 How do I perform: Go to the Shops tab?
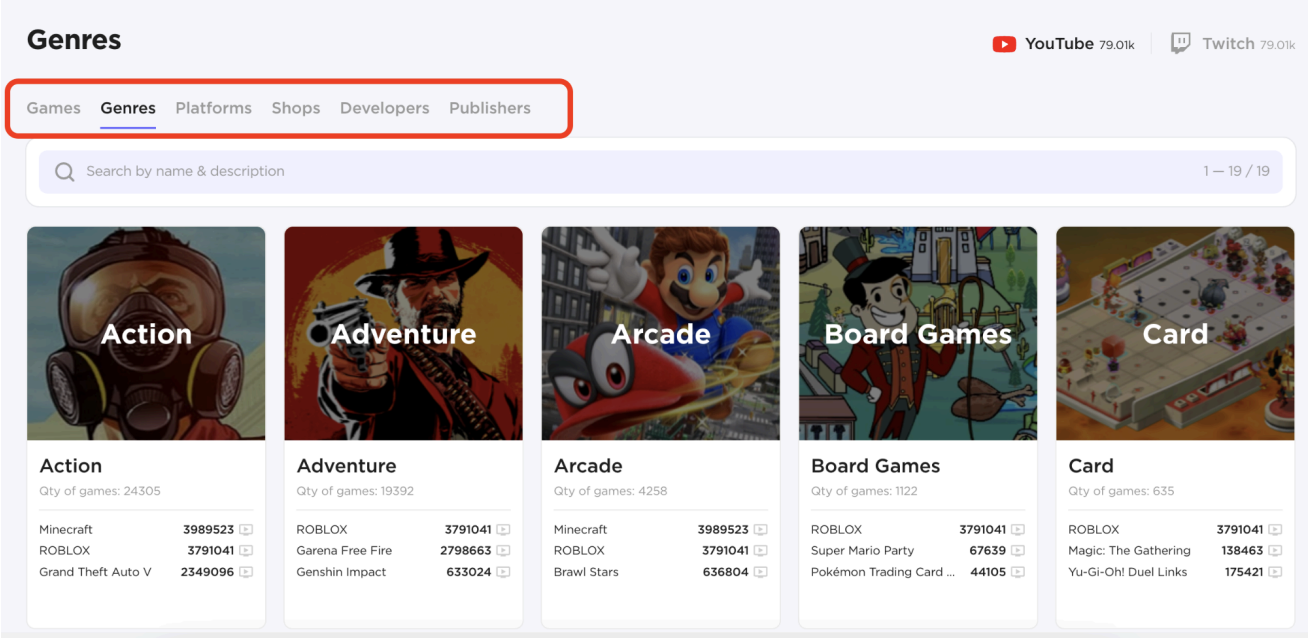[296, 108]
